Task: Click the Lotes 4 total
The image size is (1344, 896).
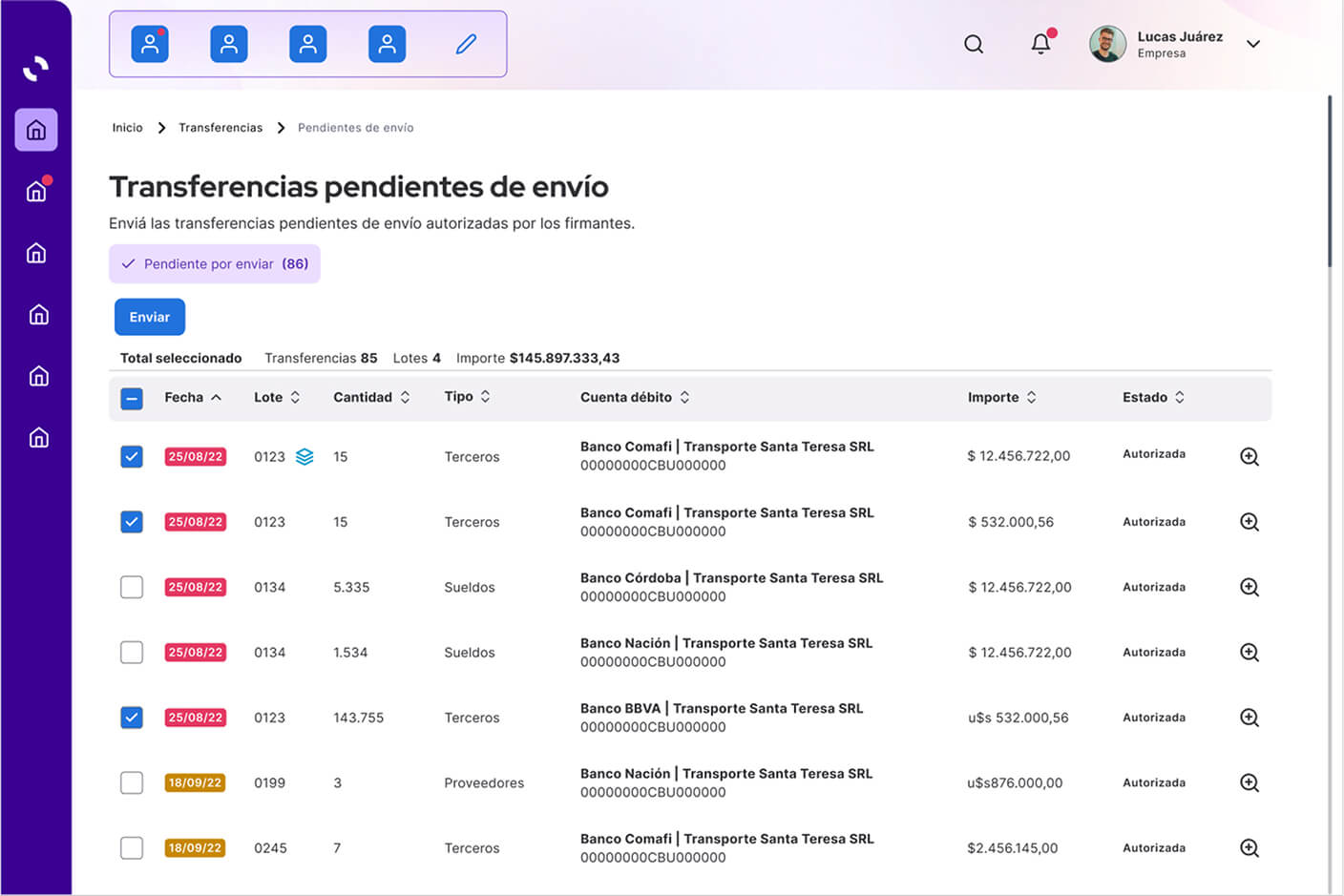Action: point(417,358)
